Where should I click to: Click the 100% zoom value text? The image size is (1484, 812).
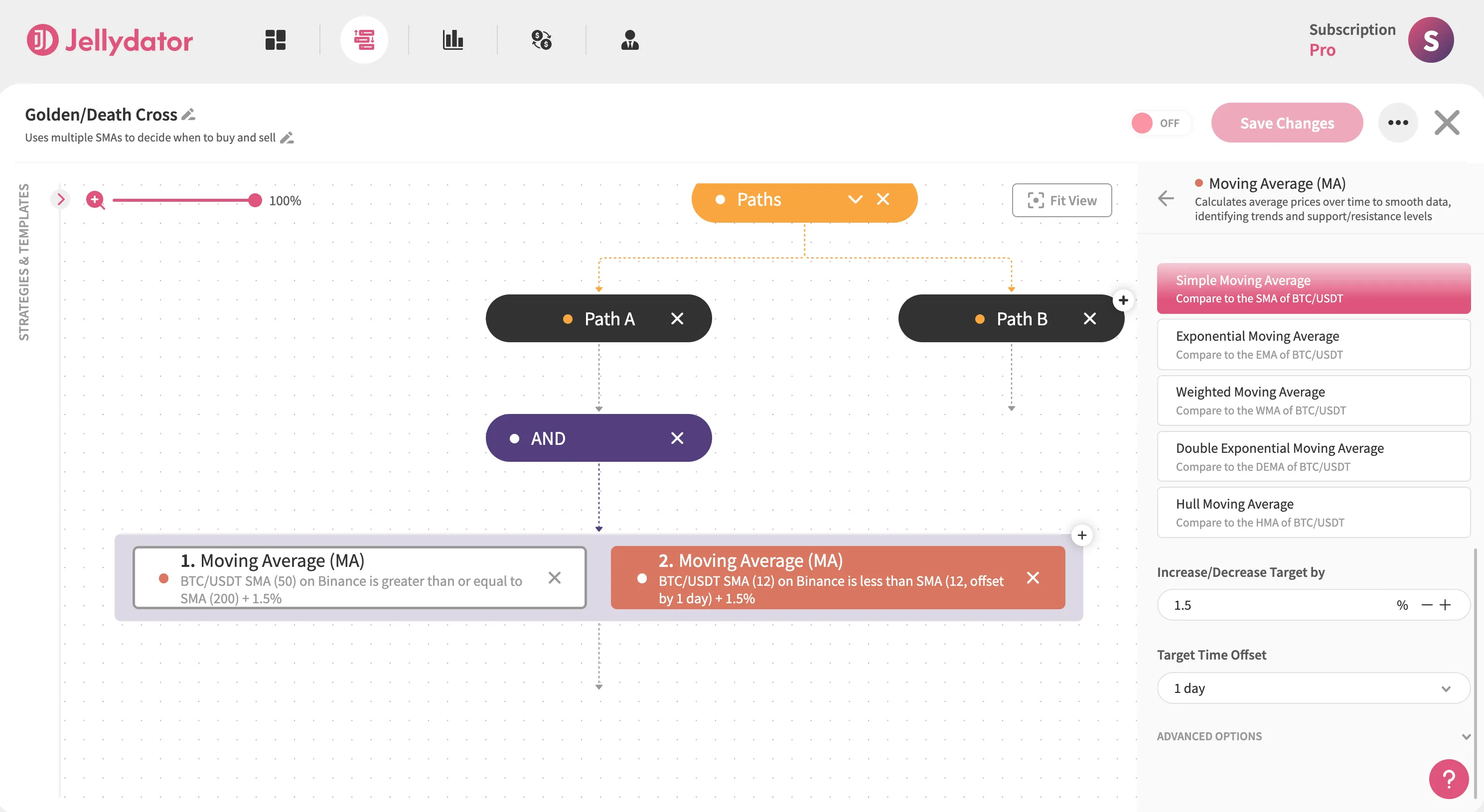coord(285,201)
